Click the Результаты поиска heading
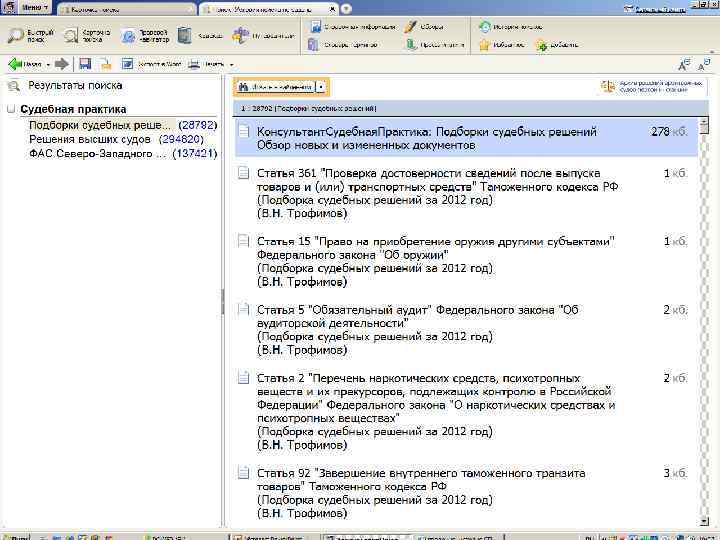 pos(75,85)
